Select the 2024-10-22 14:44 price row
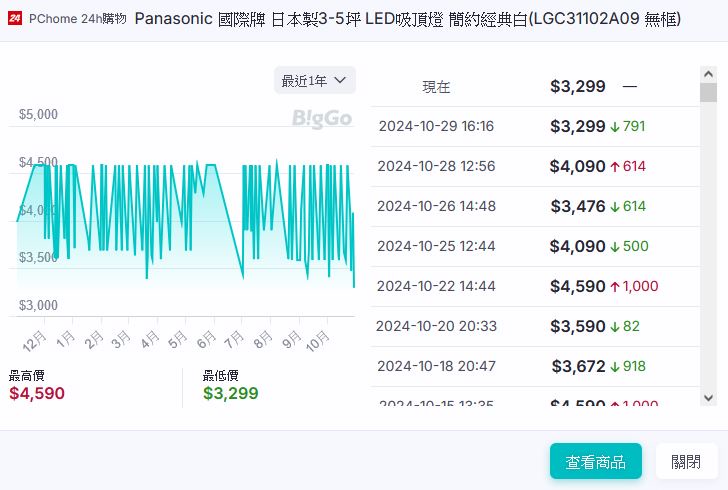This screenshot has height=490, width=728. coord(535,286)
